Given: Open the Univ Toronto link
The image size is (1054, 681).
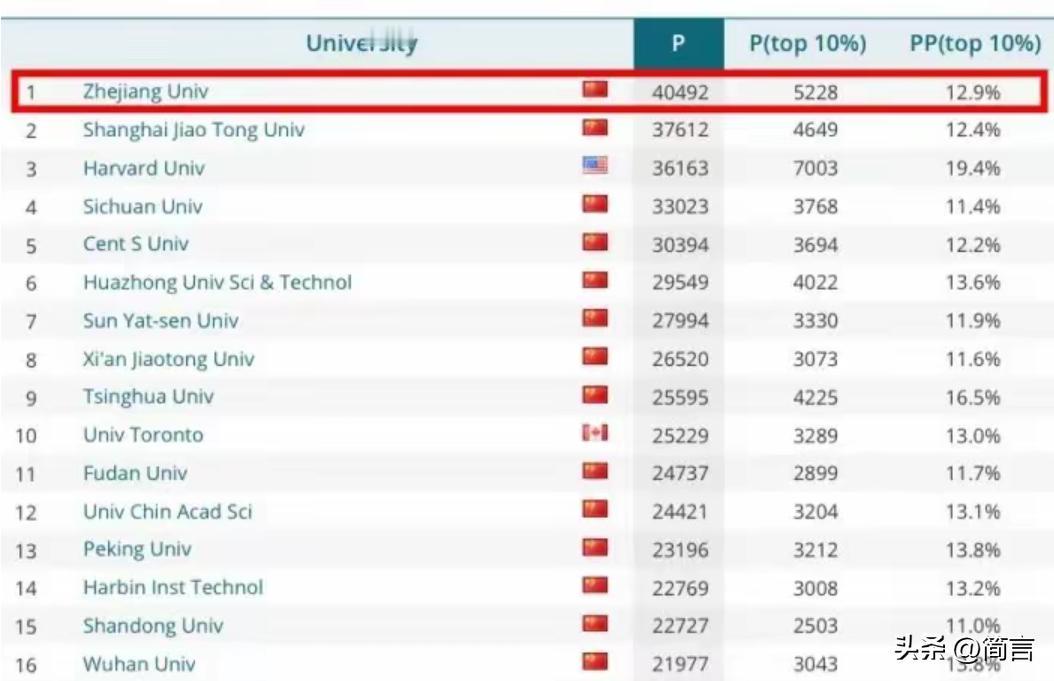Looking at the screenshot, I should (143, 435).
